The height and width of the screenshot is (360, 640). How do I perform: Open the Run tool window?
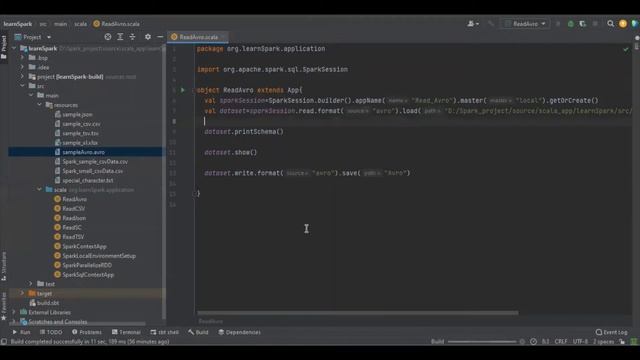coord(21,332)
